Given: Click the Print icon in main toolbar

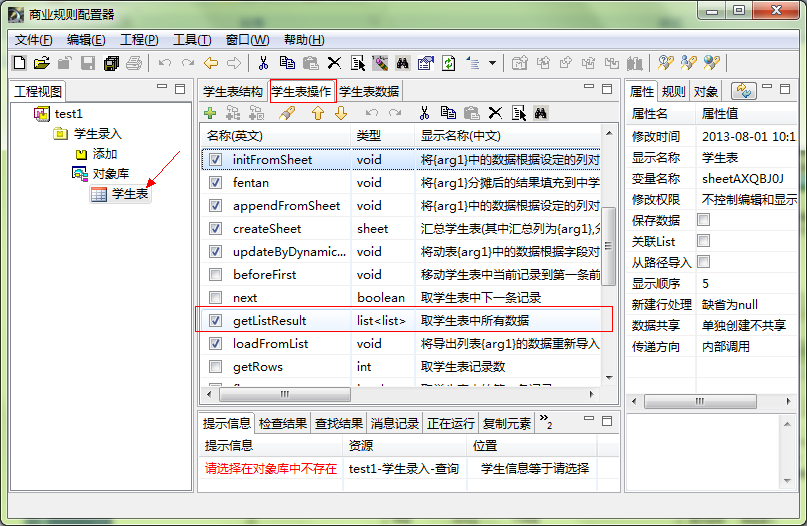Looking at the screenshot, I should coord(134,63).
